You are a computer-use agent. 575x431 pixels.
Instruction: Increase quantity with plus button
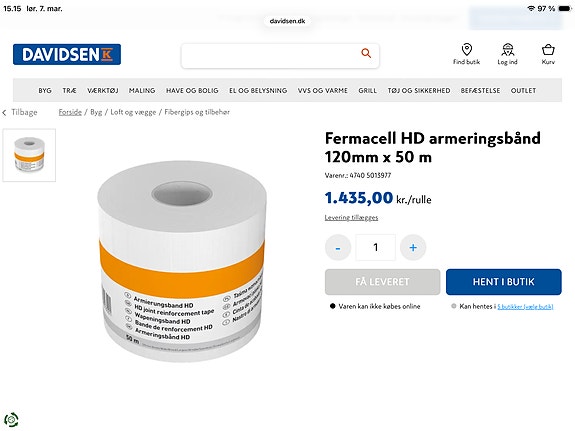point(413,248)
